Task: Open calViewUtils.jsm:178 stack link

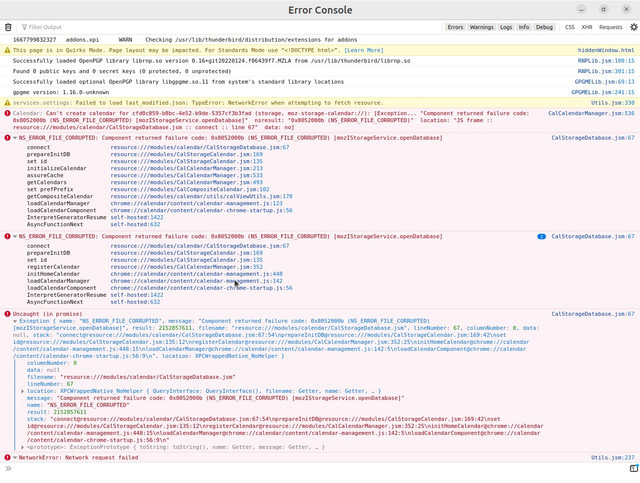Action: point(201,196)
